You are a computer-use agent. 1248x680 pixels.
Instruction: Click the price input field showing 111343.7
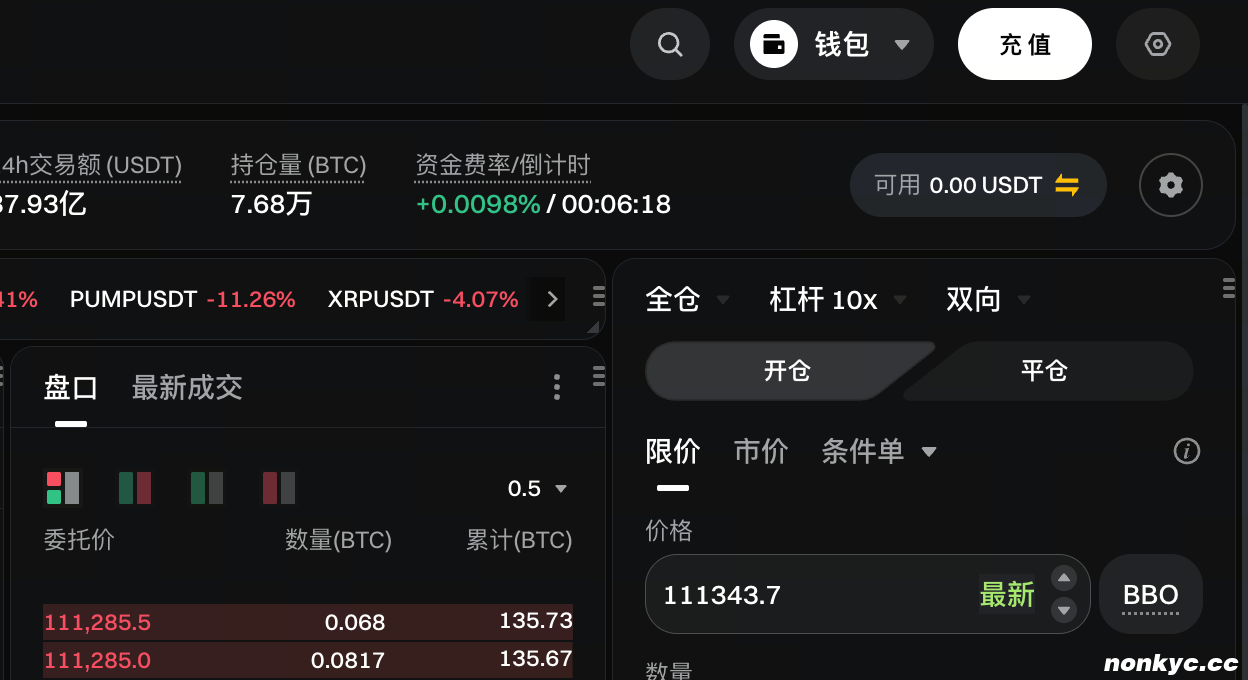800,595
